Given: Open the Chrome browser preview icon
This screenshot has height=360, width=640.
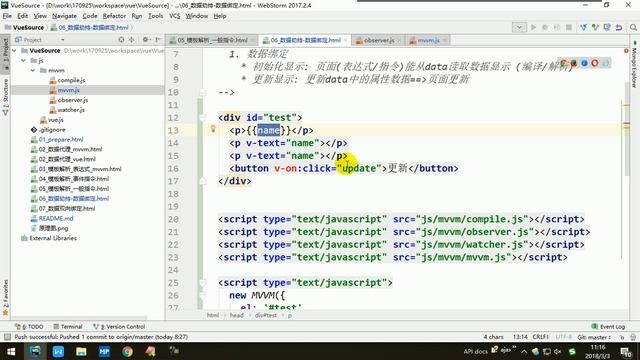Looking at the screenshot, I should click(564, 63).
